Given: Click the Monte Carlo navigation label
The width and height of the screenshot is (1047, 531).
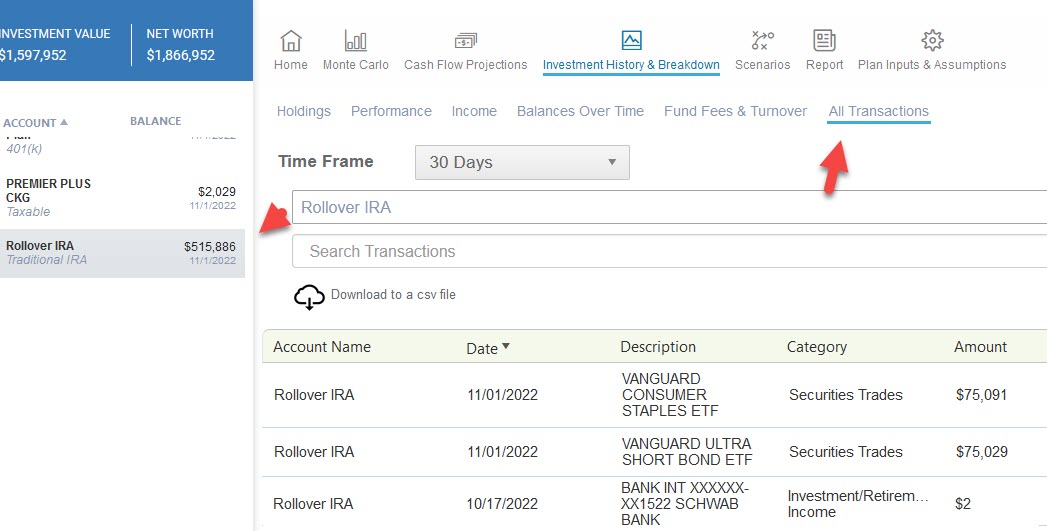Looking at the screenshot, I should pyautogui.click(x=355, y=65).
